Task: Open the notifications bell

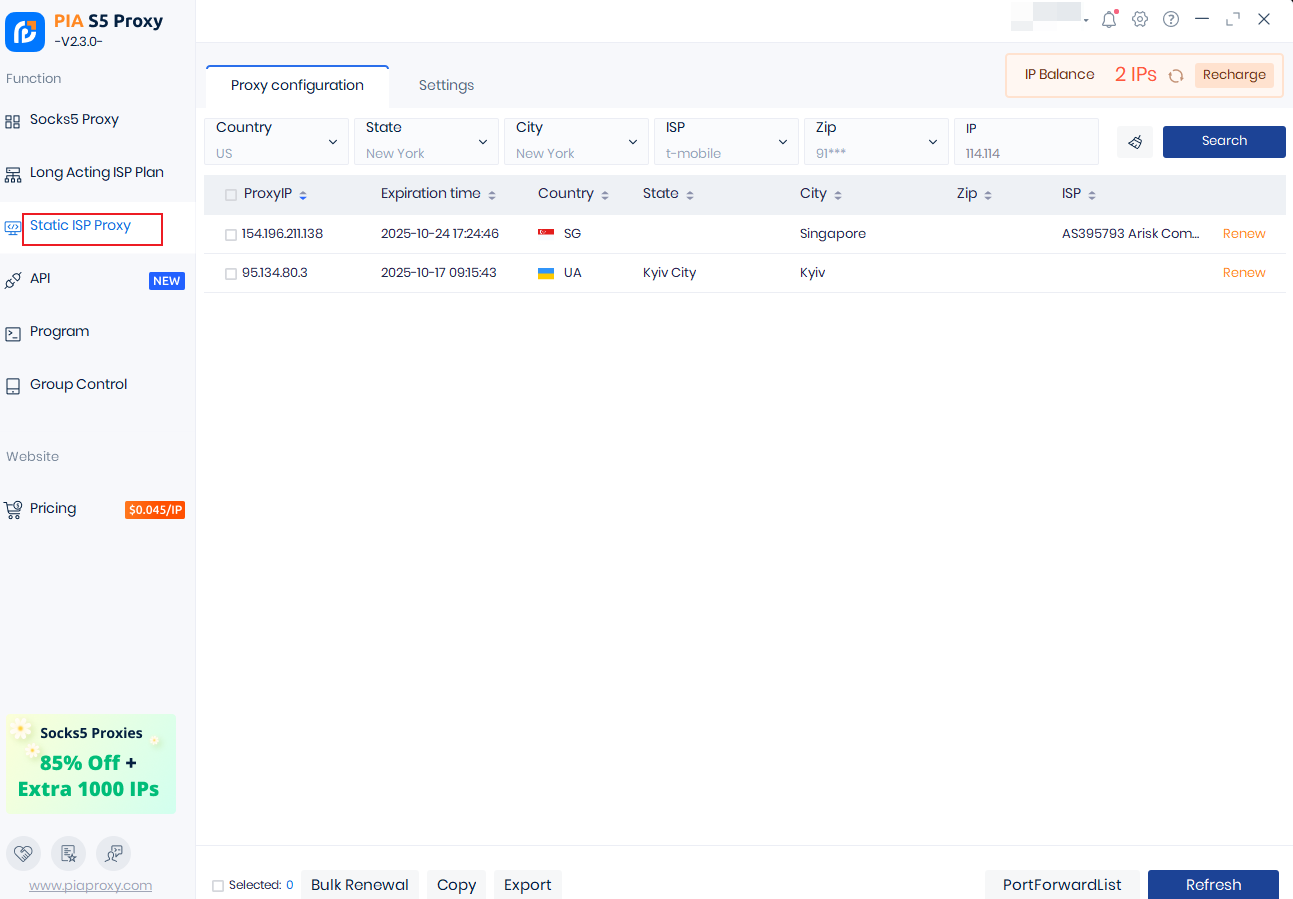Action: click(x=1108, y=19)
